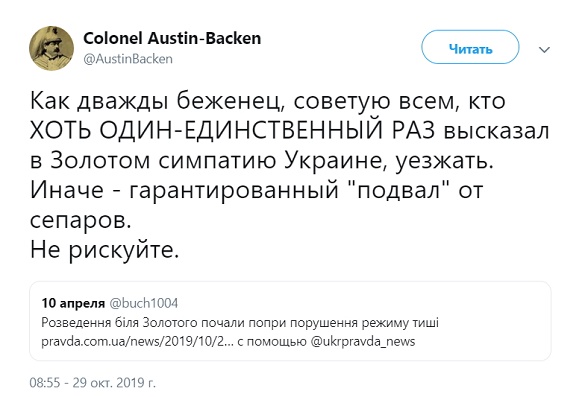Click the quoted tweet date 10 апреля
The image size is (588, 397).
pos(73,303)
